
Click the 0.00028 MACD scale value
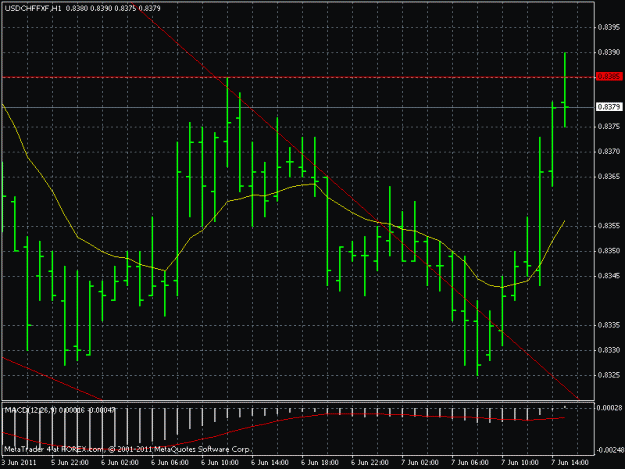point(610,408)
